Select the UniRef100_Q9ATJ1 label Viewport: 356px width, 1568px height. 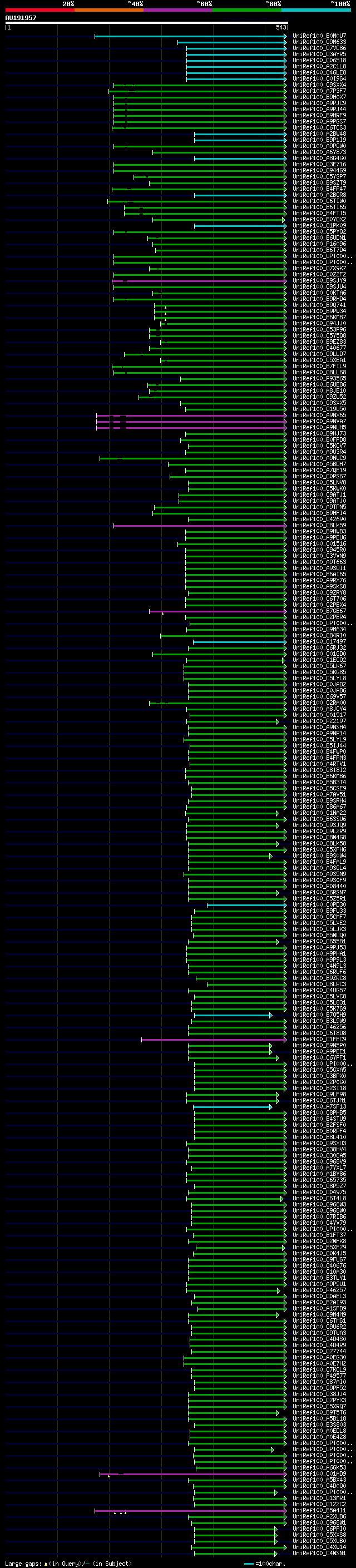tap(319, 495)
